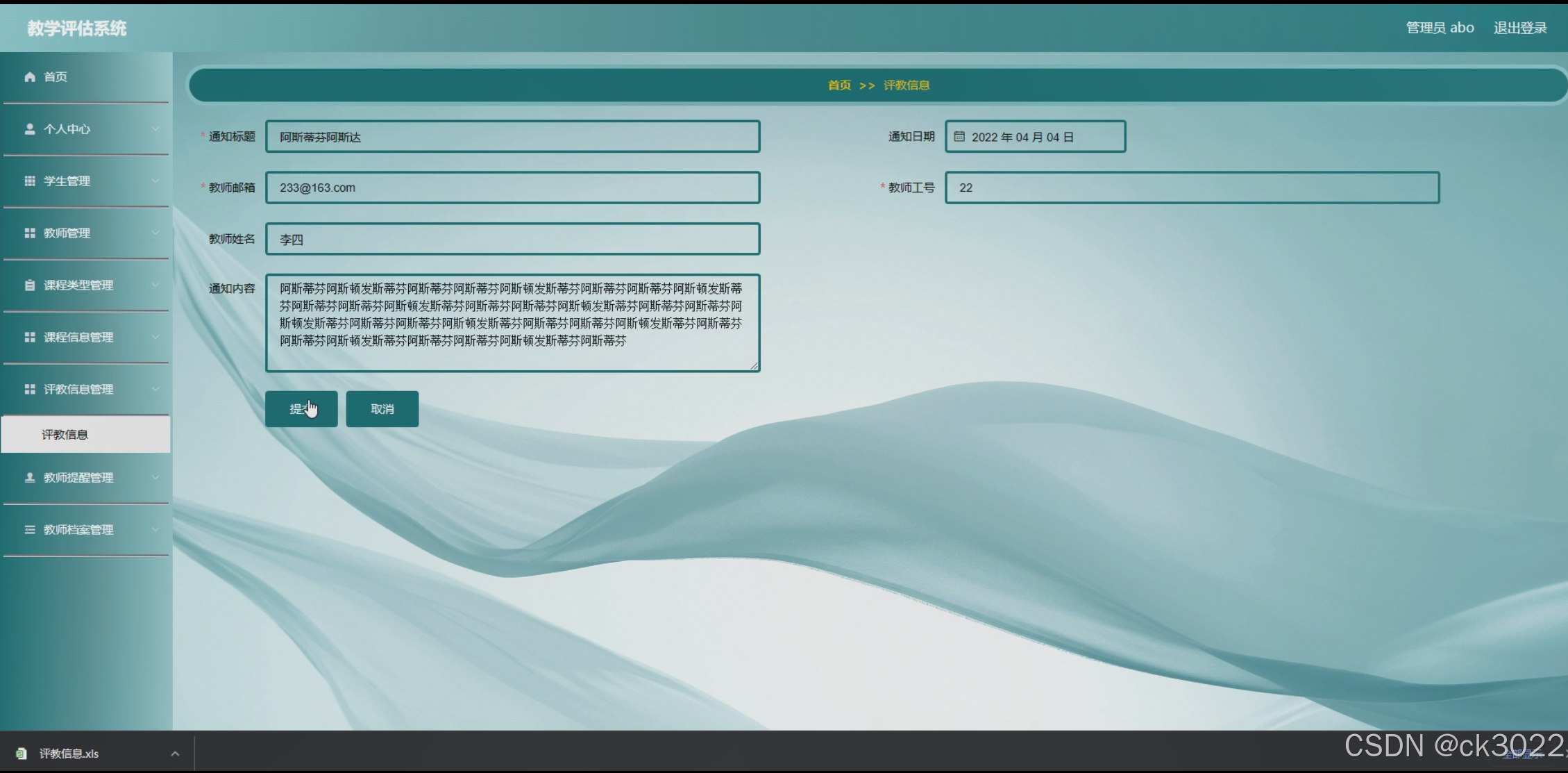
Task: Expand the 学生管理 chevron arrow
Action: point(155,181)
